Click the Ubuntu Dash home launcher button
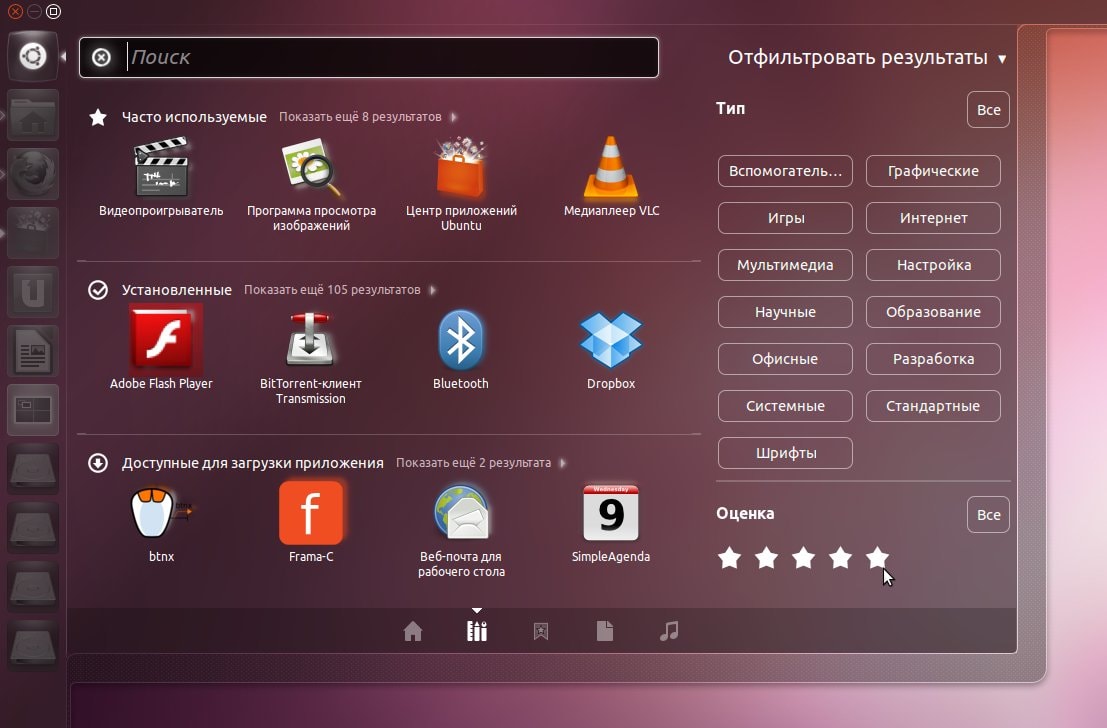This screenshot has height=728, width=1107. pos(33,56)
